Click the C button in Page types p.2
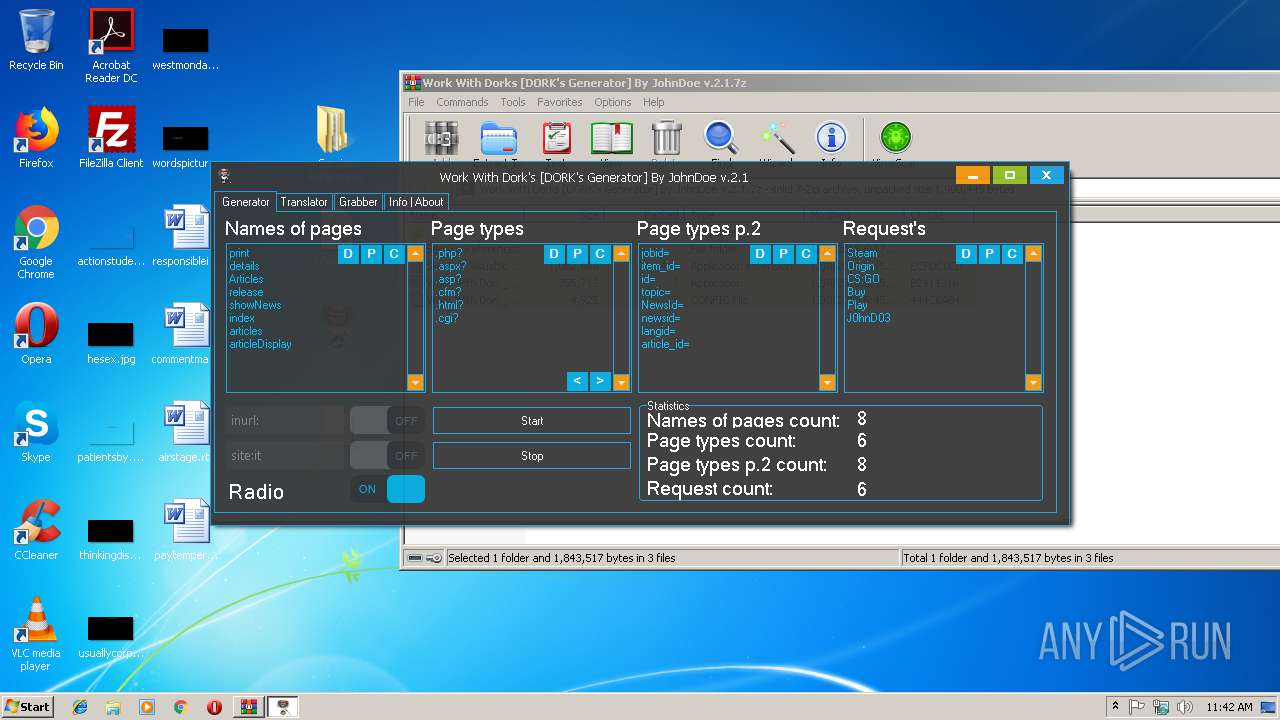Viewport: 1280px width, 720px height. tap(806, 254)
